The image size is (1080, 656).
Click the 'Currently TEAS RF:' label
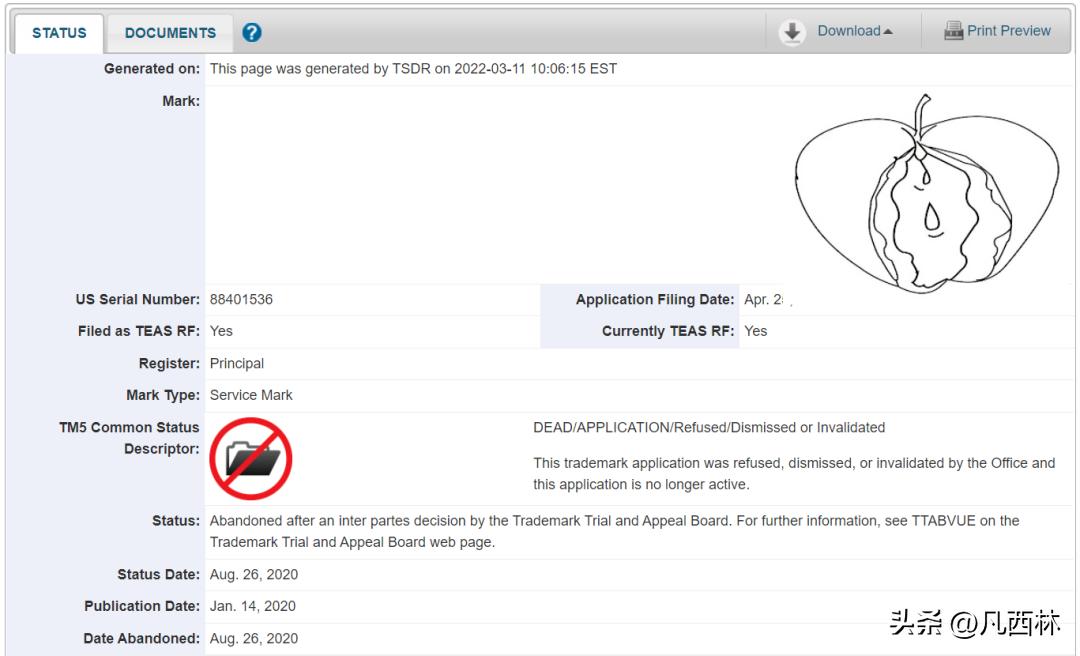[x=668, y=331]
